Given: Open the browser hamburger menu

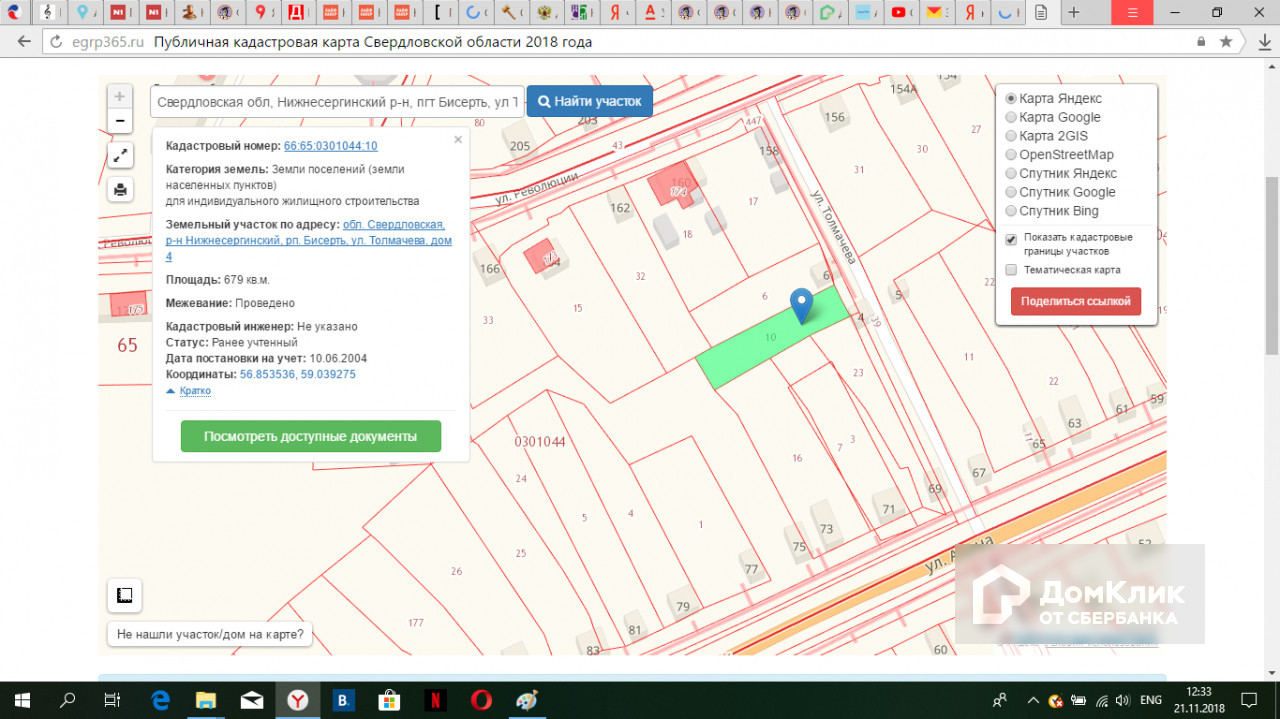Looking at the screenshot, I should click(x=1132, y=12).
